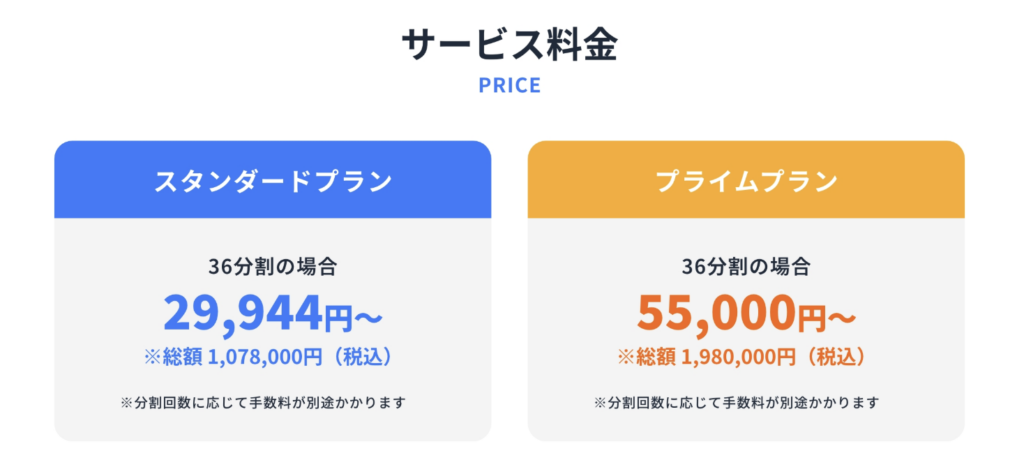Click the orange 55,000 price number
The width and height of the screenshot is (1024, 472).
[x=716, y=314]
